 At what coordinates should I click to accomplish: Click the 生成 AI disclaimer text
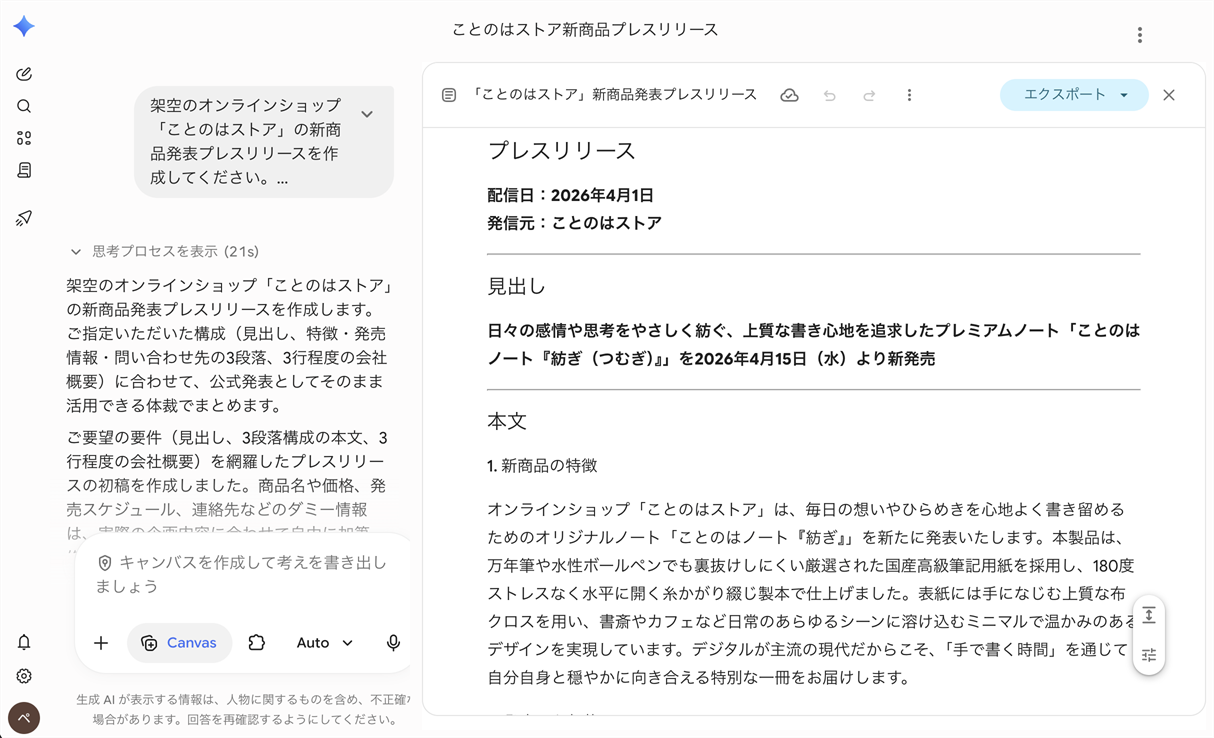tap(243, 709)
